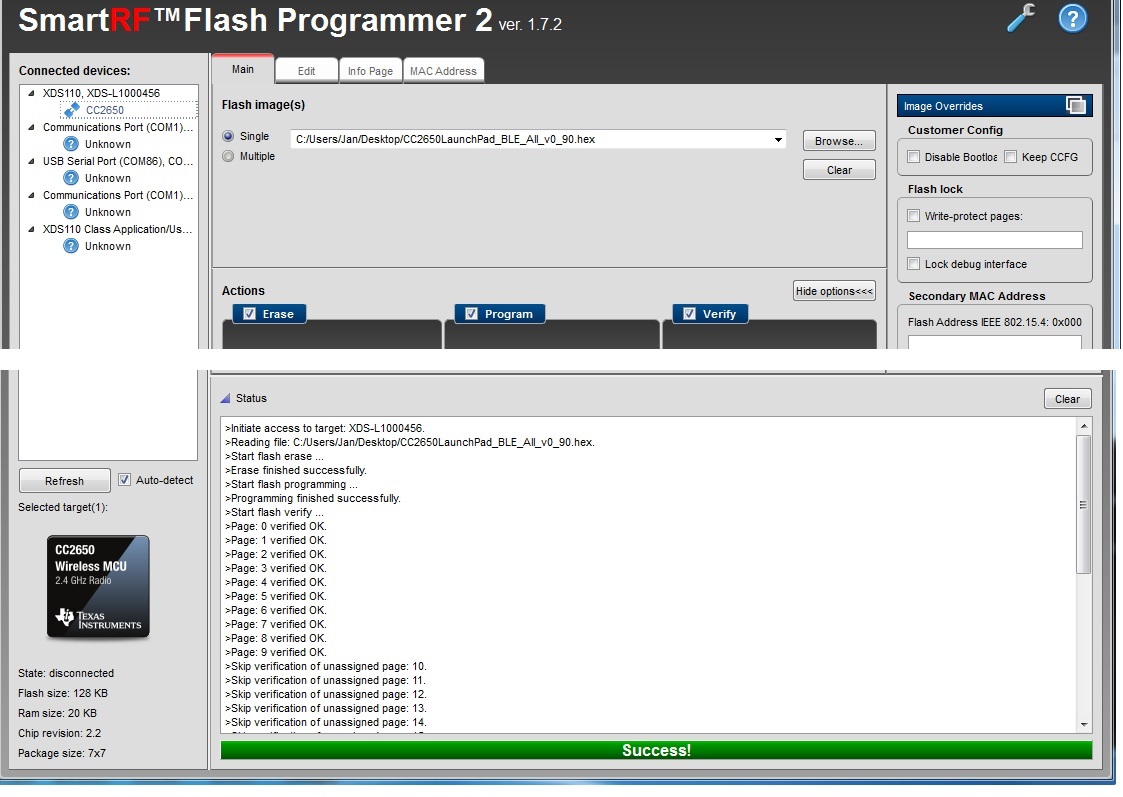The height and width of the screenshot is (797, 1123).
Task: Click 'Package size: 7x7' text
Action: point(62,753)
